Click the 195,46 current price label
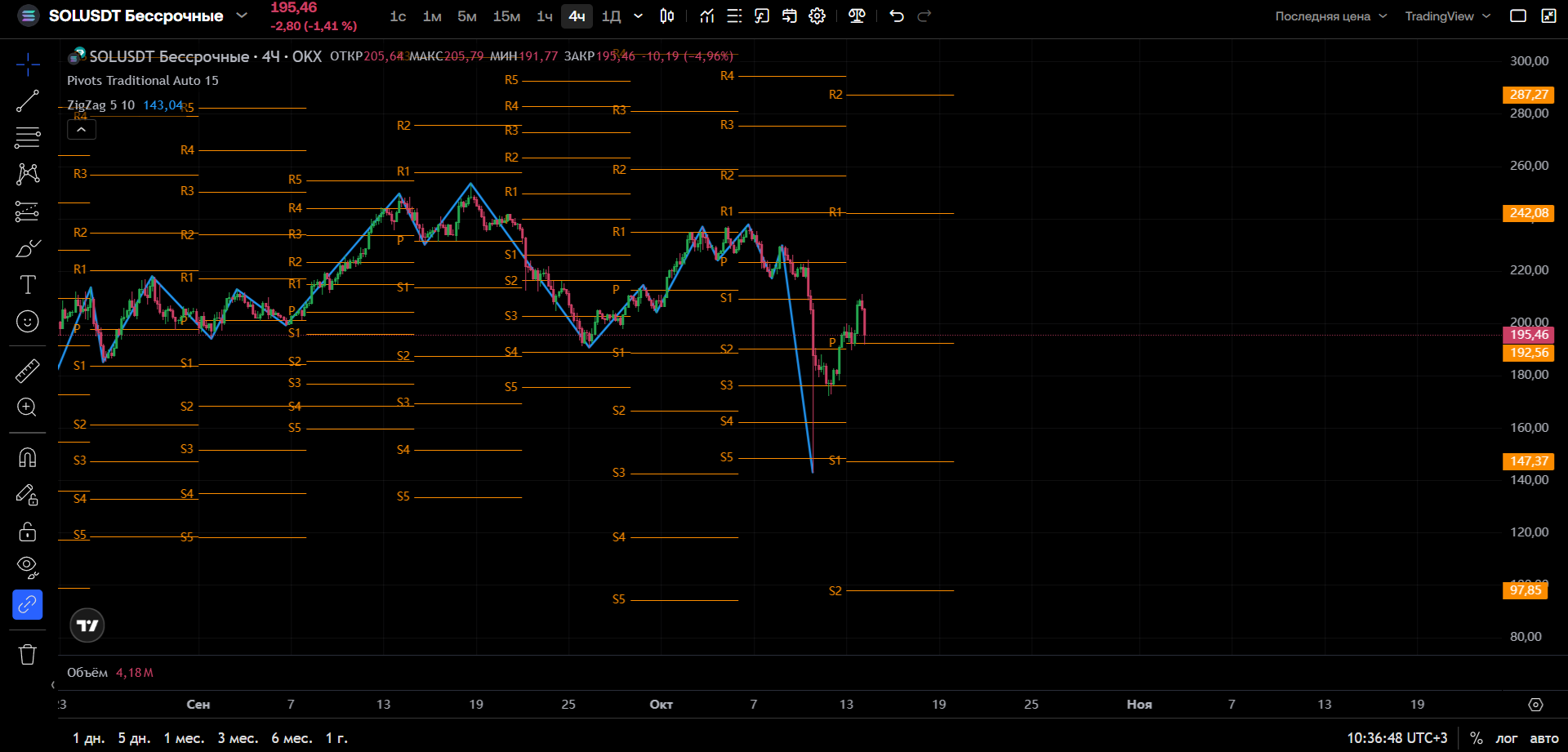This screenshot has width=1568, height=752. [x=1529, y=335]
